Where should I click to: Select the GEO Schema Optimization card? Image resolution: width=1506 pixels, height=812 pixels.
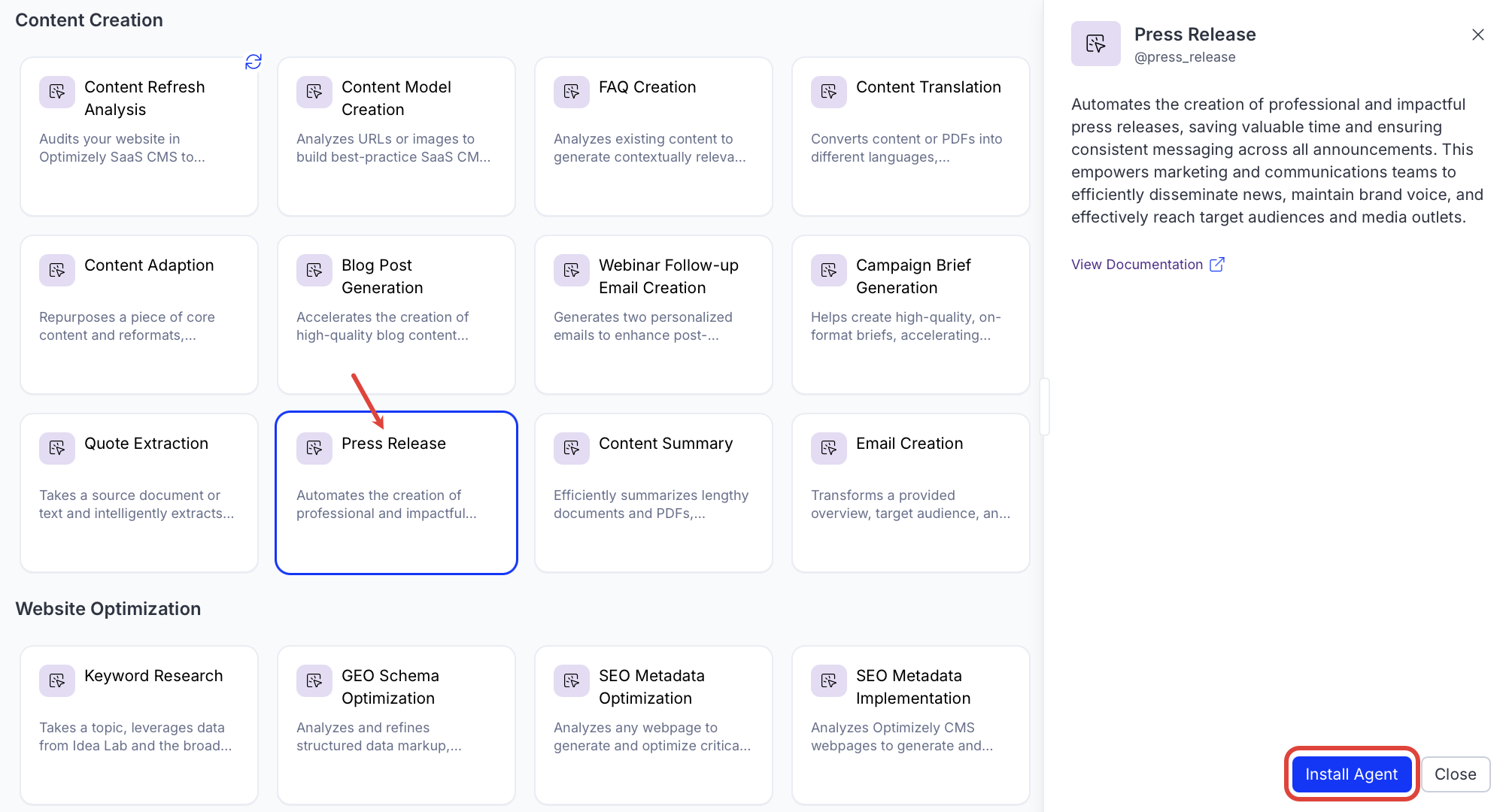point(396,725)
